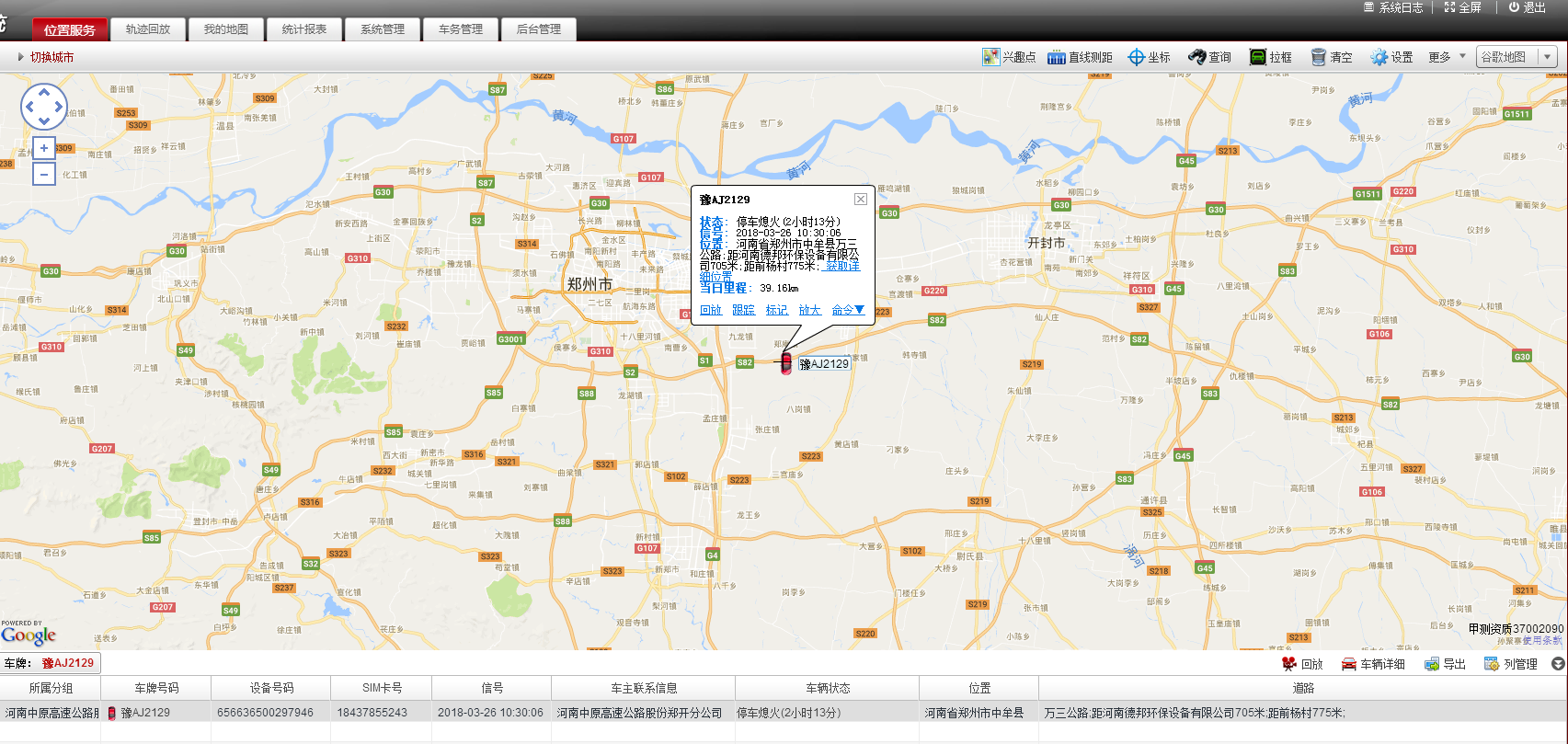Open the 设置 settings gear
This screenshot has width=1568, height=744.
(x=1379, y=57)
